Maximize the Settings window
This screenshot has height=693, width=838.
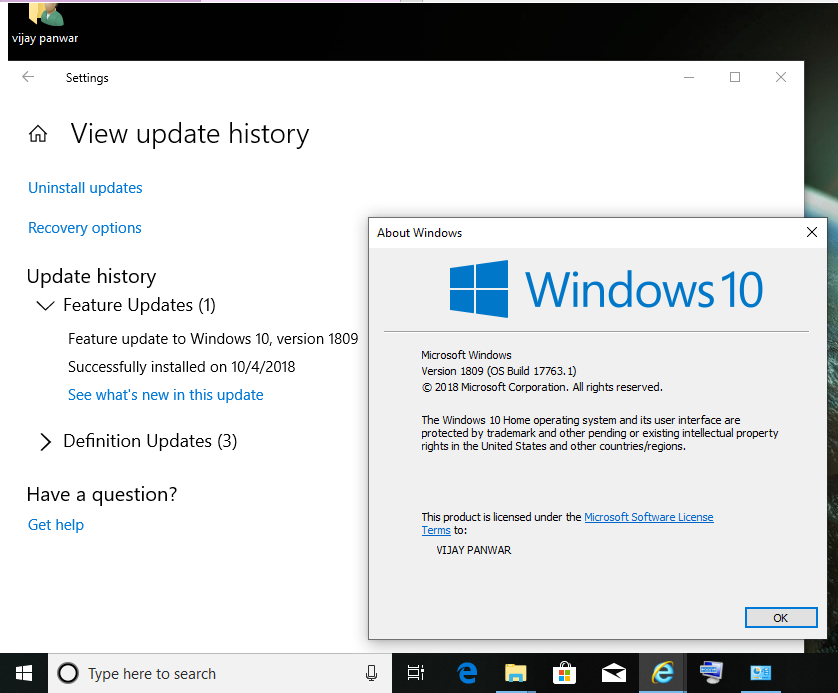tap(735, 77)
